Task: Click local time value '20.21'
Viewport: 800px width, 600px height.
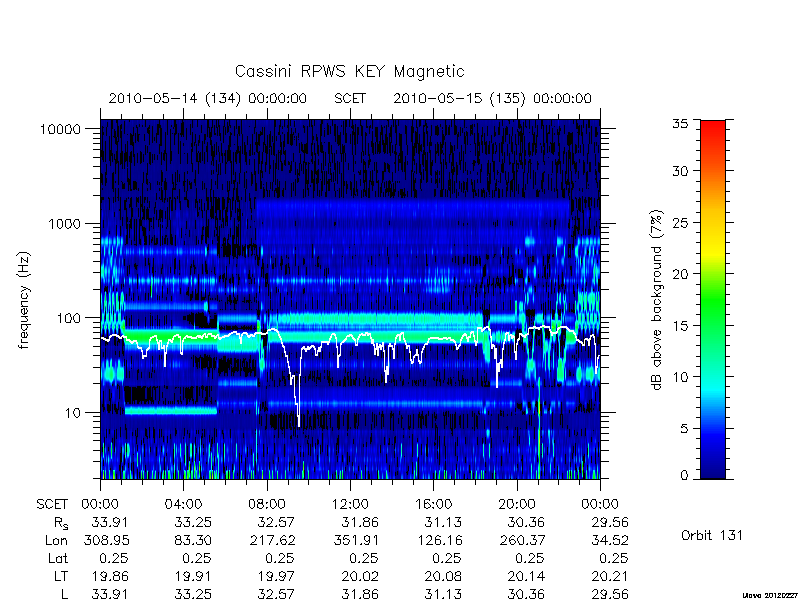Action: coord(610,577)
